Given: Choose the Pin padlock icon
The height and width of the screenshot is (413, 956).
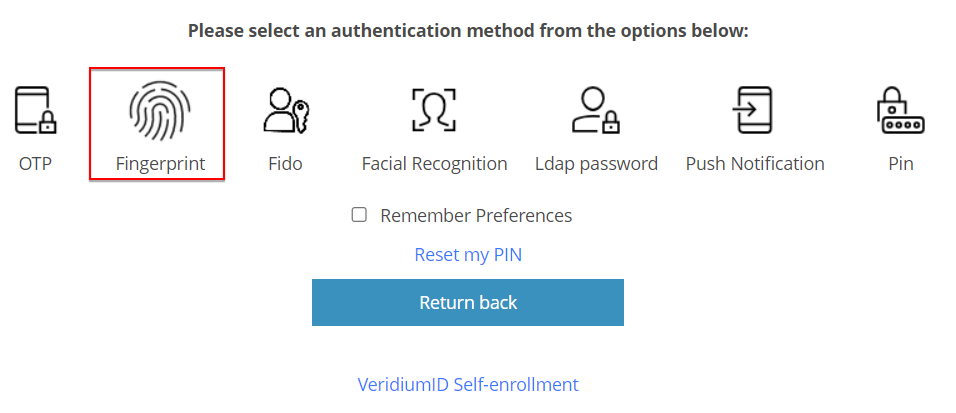Looking at the screenshot, I should point(900,110).
